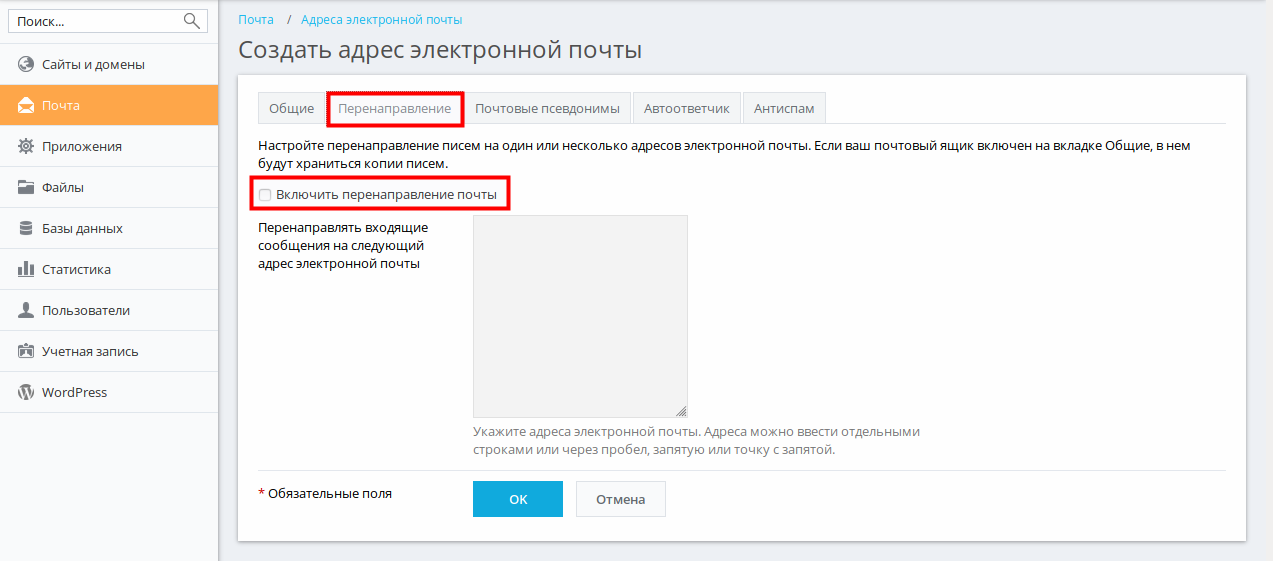Viewport: 1273px width, 561px height.
Task: Click the Перенаправлять входящие сообщения label
Action: 343,246
